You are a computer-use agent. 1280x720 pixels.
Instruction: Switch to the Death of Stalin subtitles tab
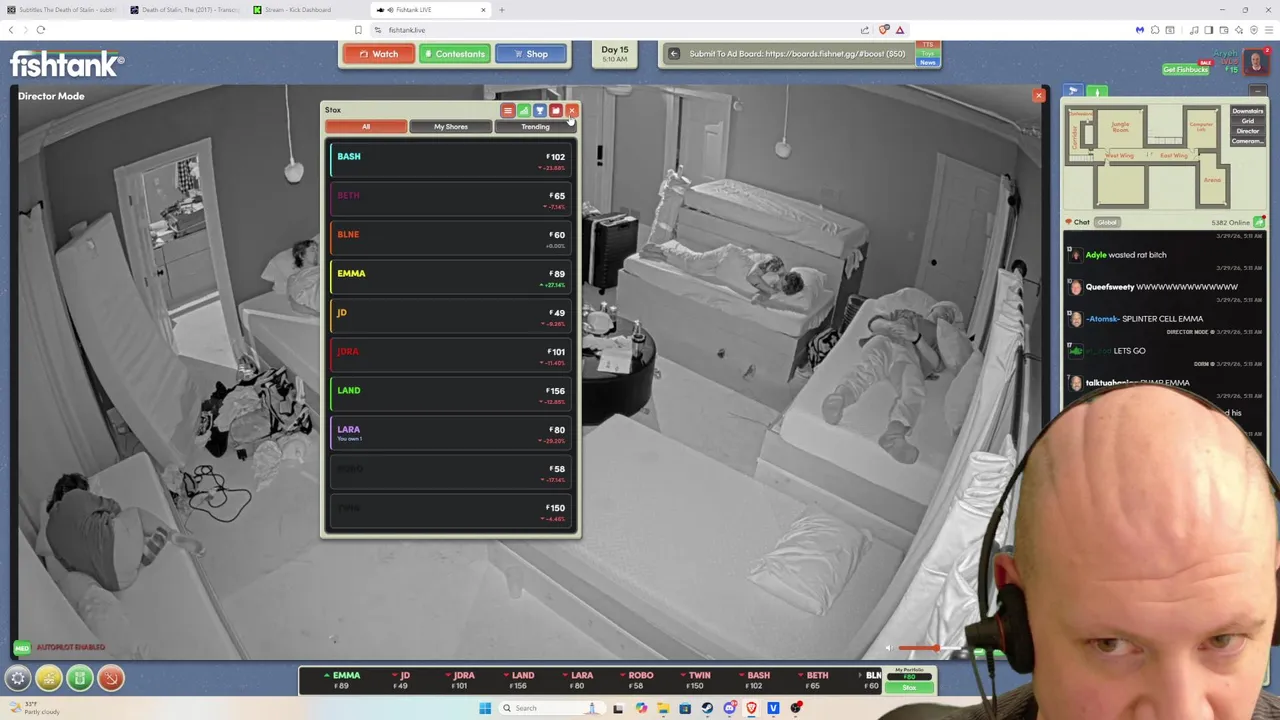click(x=62, y=10)
